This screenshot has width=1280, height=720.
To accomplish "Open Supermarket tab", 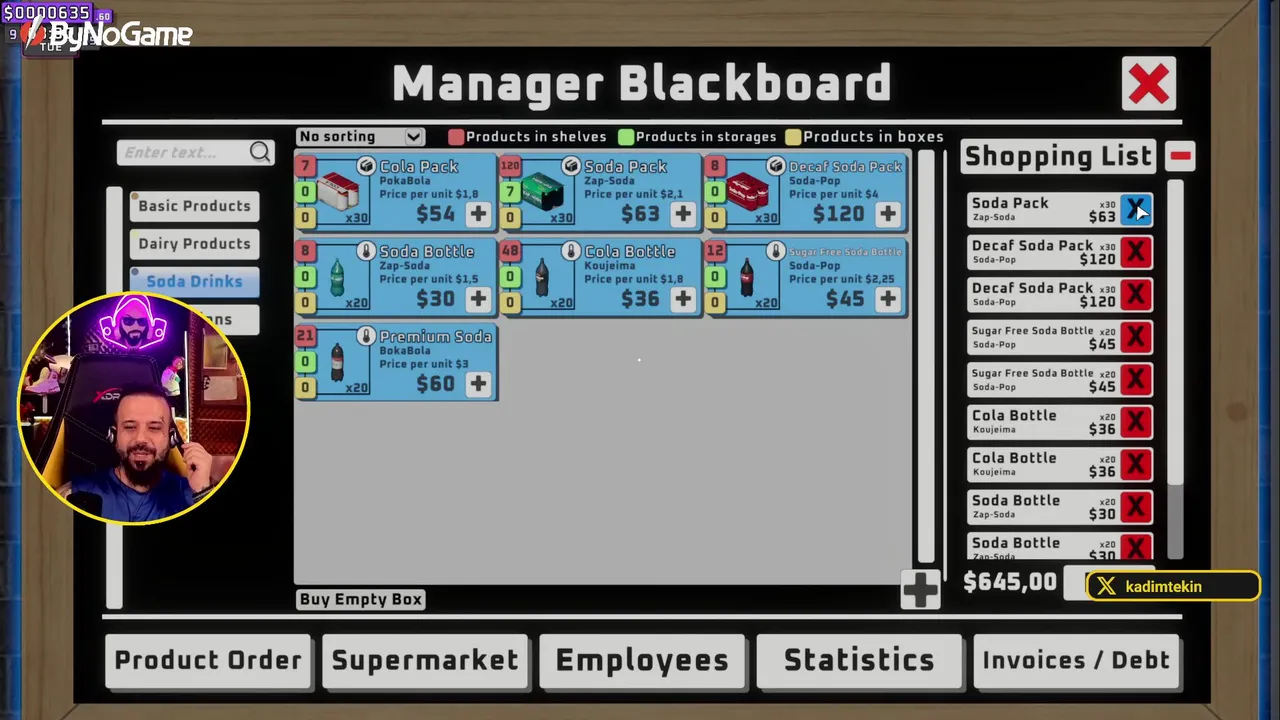I will coord(425,661).
